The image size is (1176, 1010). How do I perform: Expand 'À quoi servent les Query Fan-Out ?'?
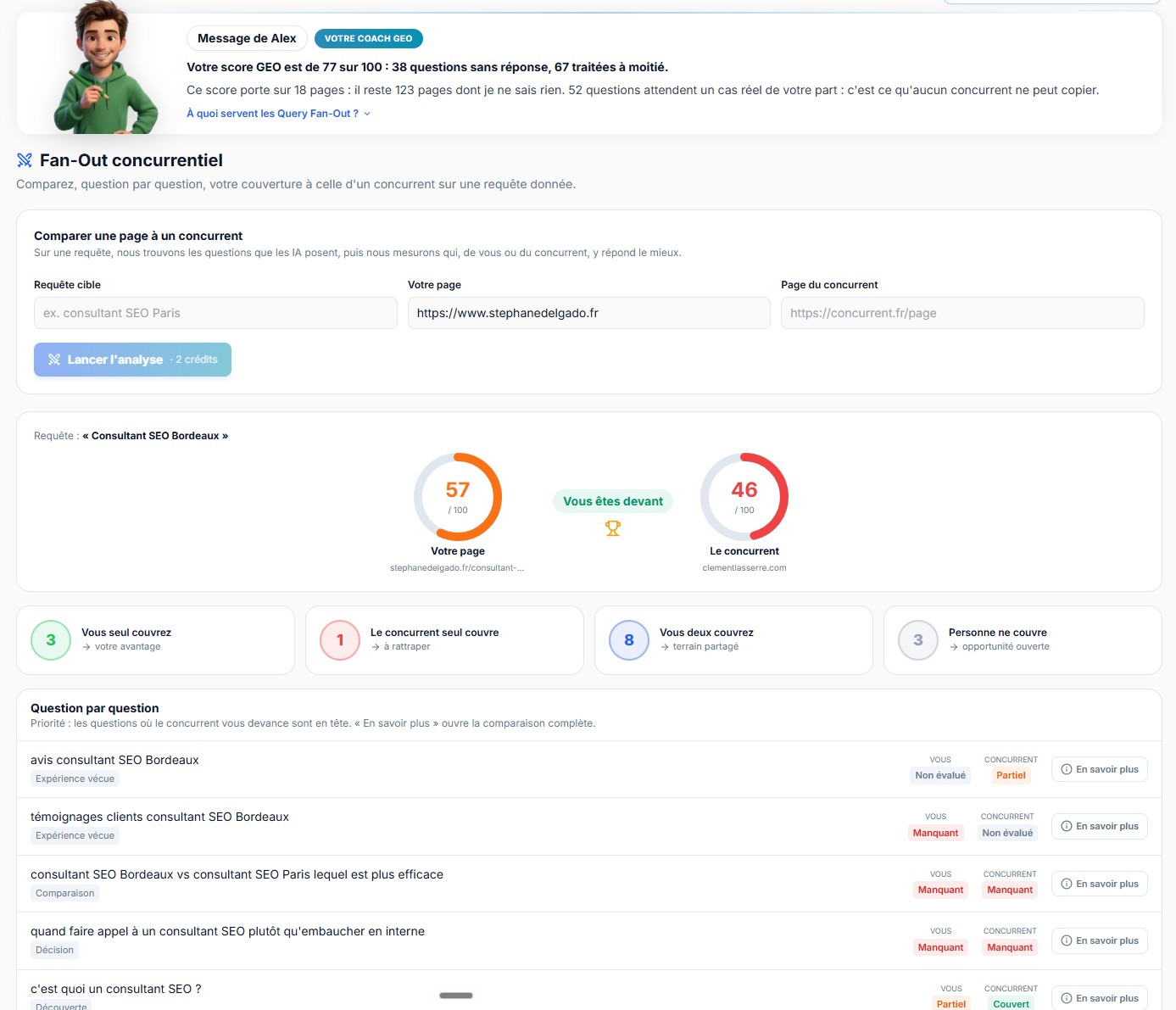tap(278, 114)
